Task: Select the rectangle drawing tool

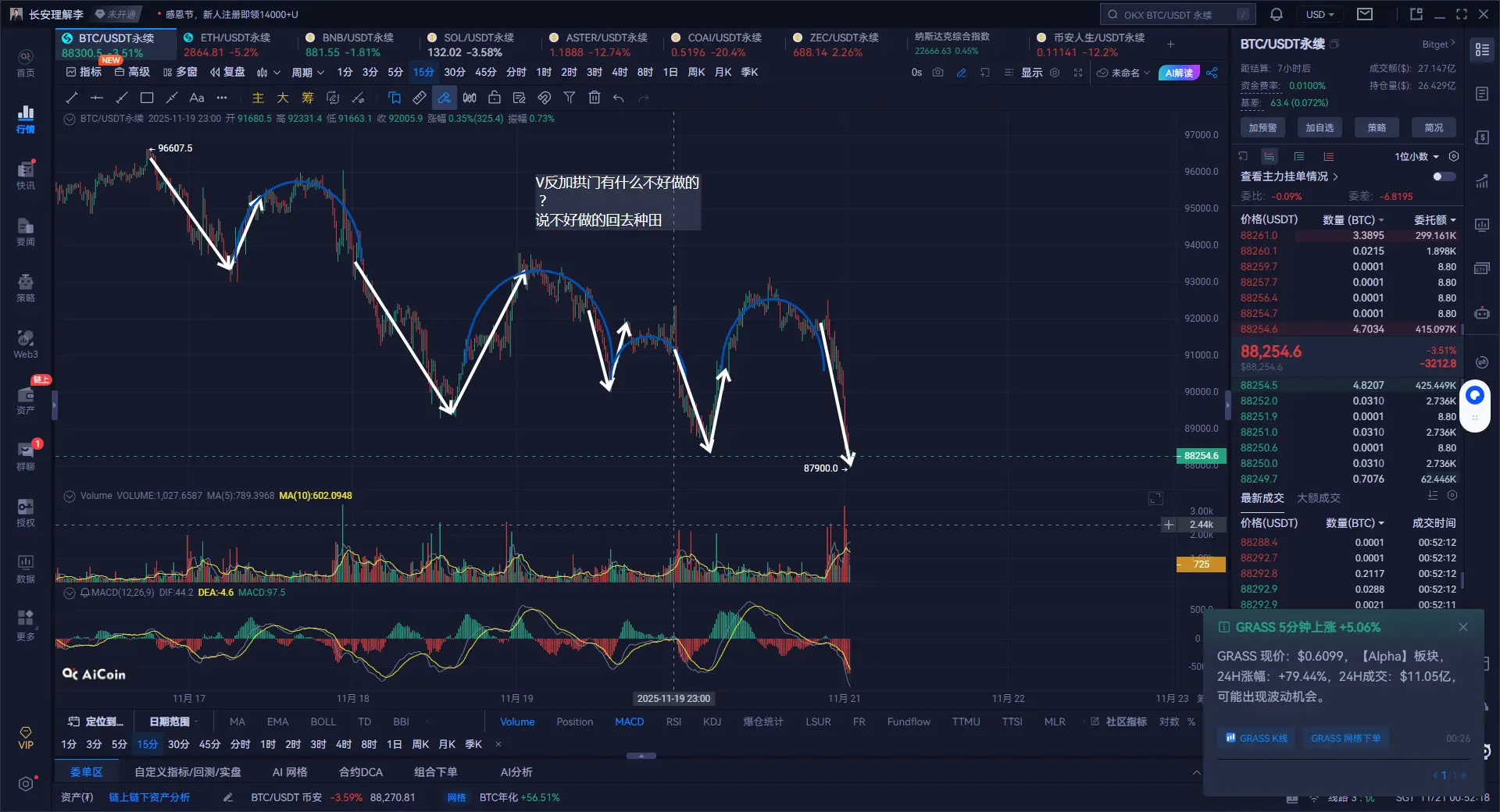Action: click(x=146, y=98)
